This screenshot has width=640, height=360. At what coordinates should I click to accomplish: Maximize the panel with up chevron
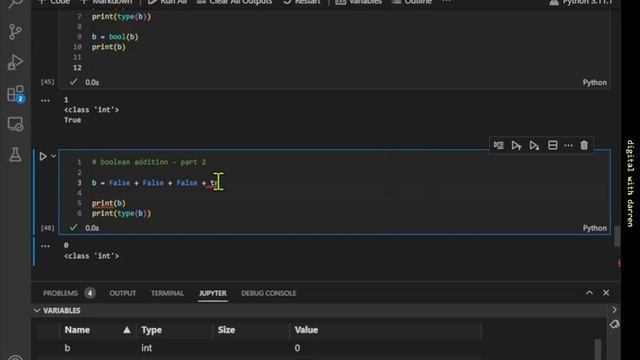[589, 293]
